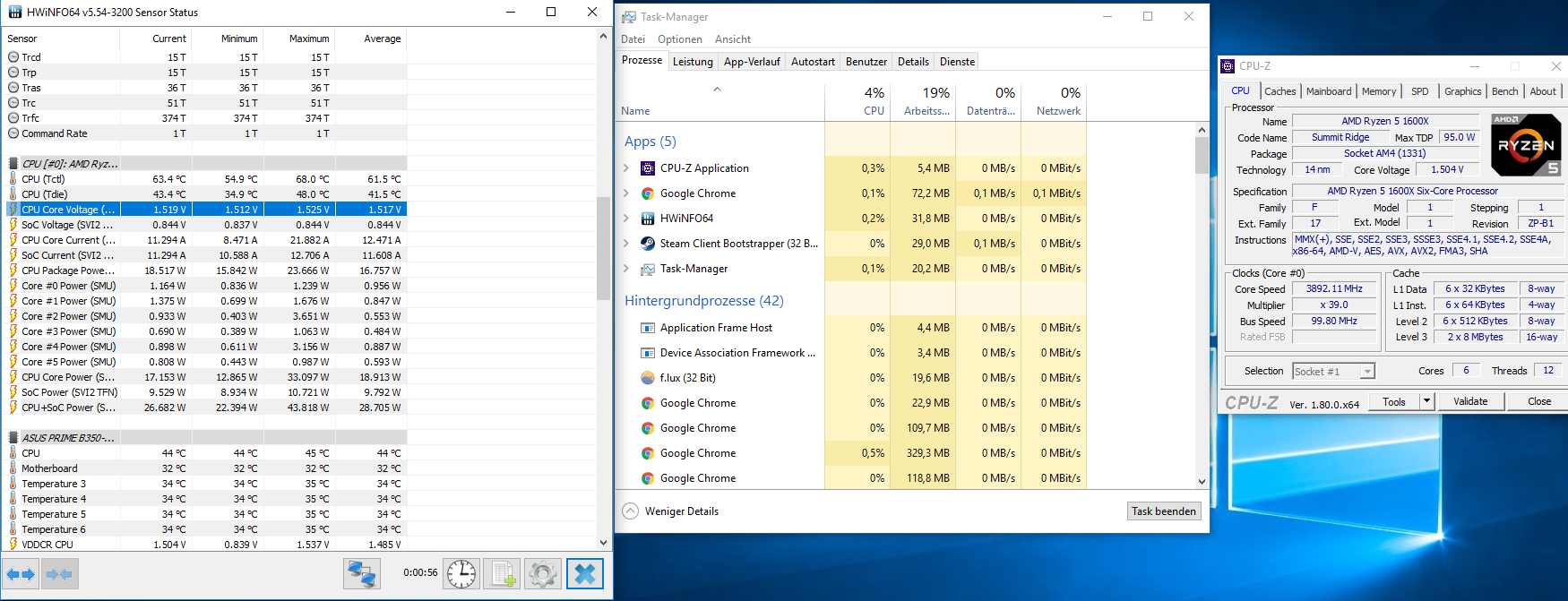Click the Ryzen 5 logo in CPU-Z
Image resolution: width=1568 pixels, height=601 pixels.
coord(1526,144)
